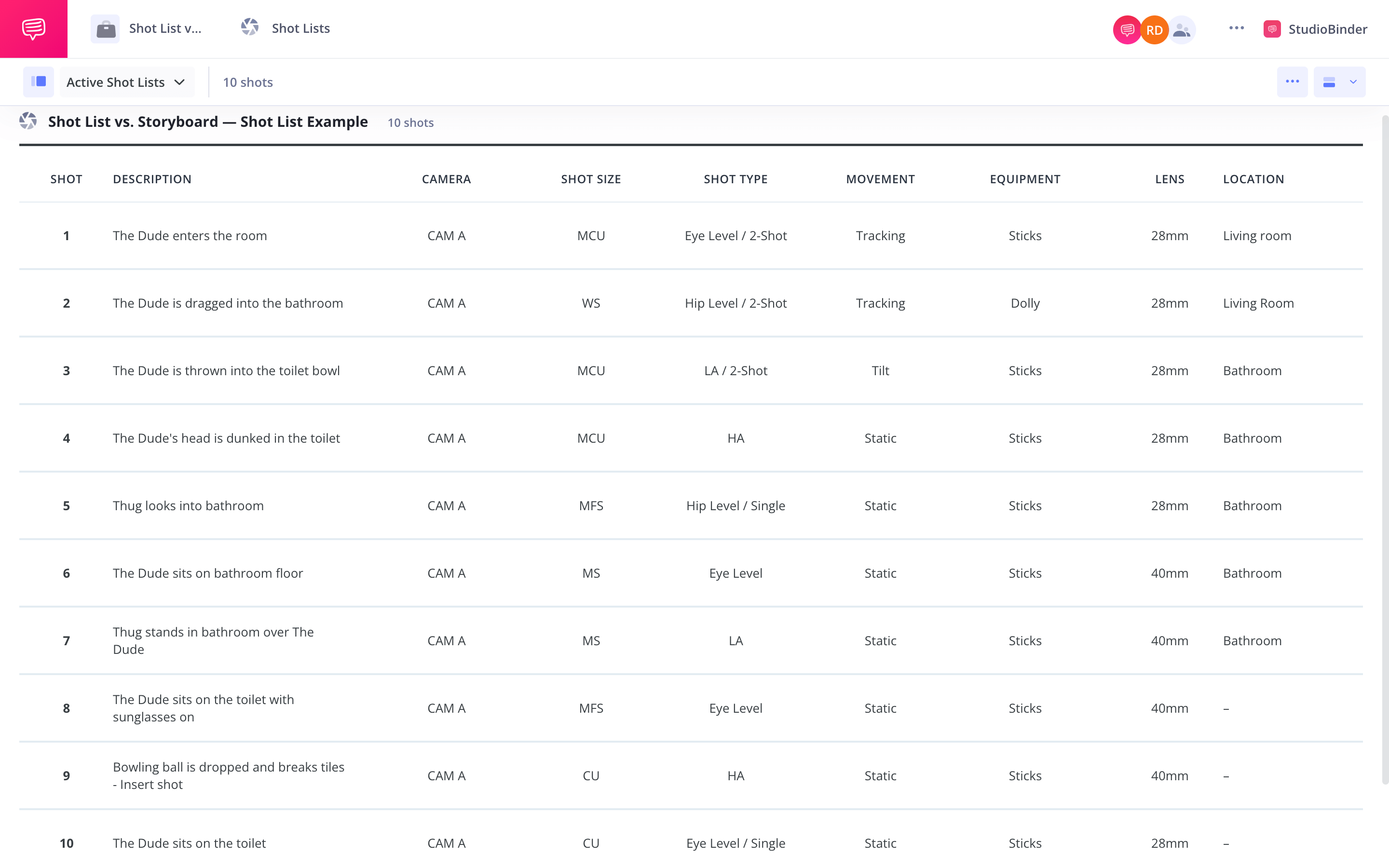Click the description of shot 9, bowling ball insert

(x=229, y=775)
